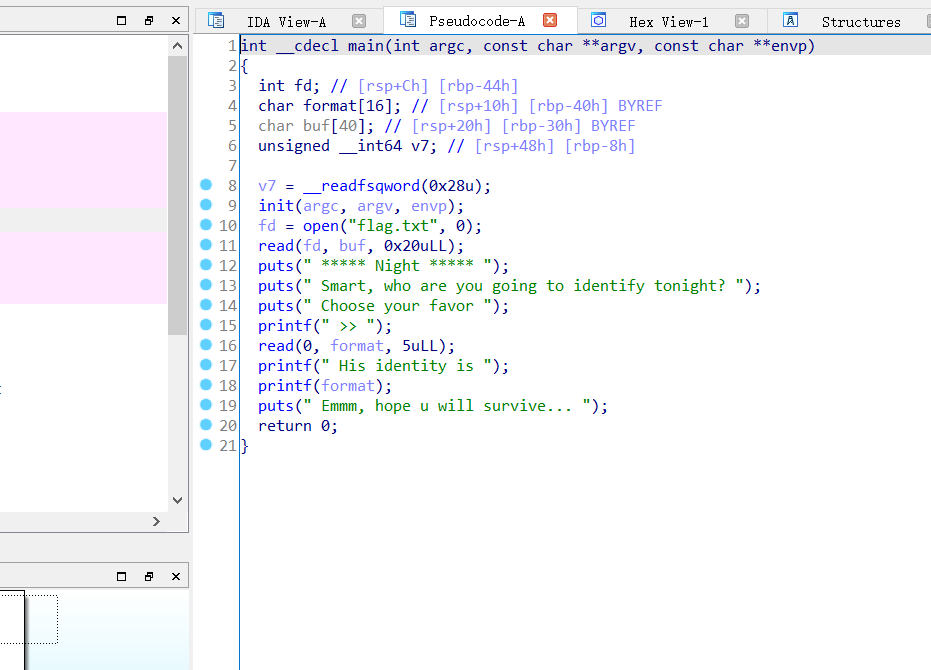Image resolution: width=931 pixels, height=670 pixels.
Task: Close the Hex View-1 tab
Action: point(742,21)
